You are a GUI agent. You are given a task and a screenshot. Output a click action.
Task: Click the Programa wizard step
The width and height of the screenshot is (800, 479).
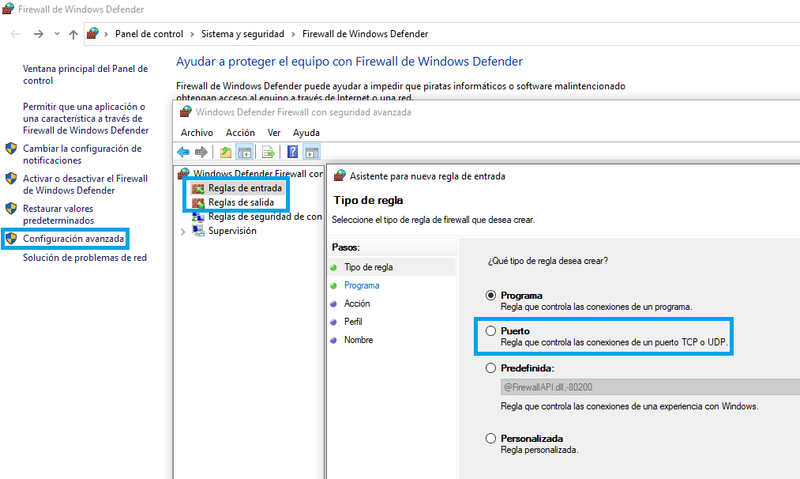pyautogui.click(x=362, y=285)
